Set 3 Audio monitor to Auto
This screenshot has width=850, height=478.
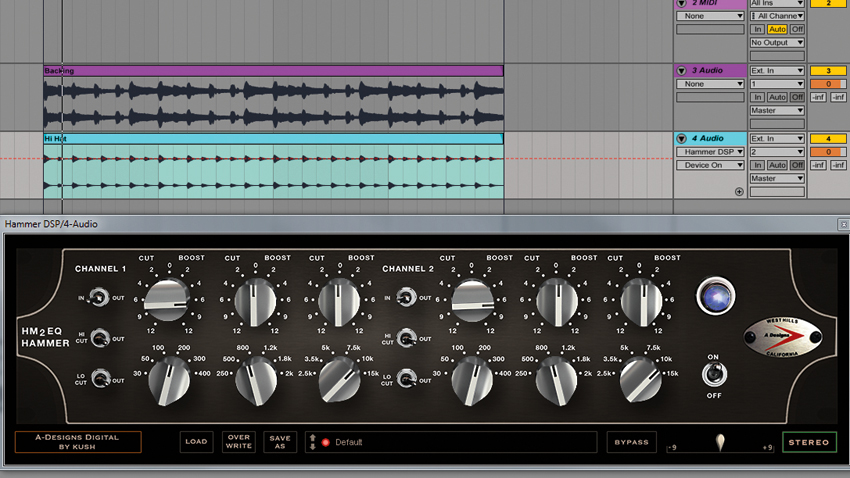click(x=777, y=97)
